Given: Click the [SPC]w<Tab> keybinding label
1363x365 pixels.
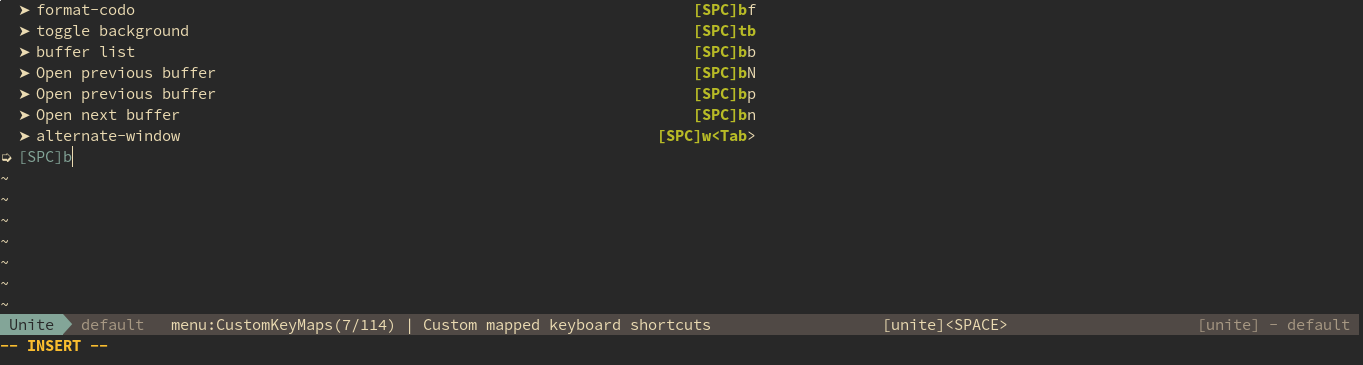Looking at the screenshot, I should (706, 136).
